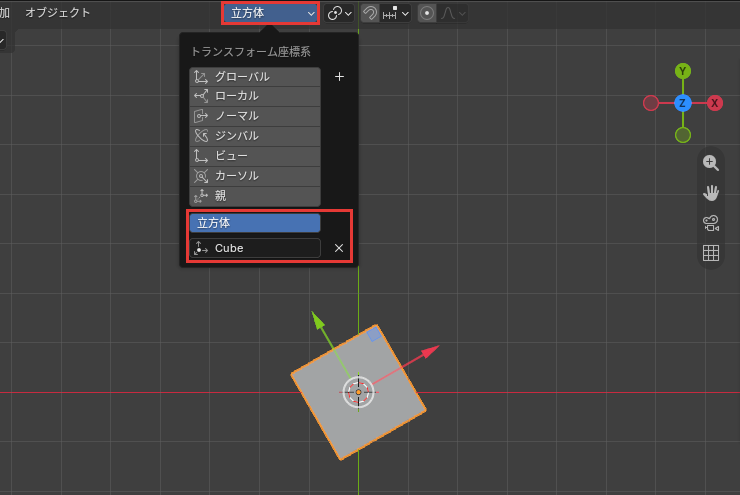Viewport: 740px width, 495px height.
Task: Click the pan view hand icon
Action: (x=711, y=193)
